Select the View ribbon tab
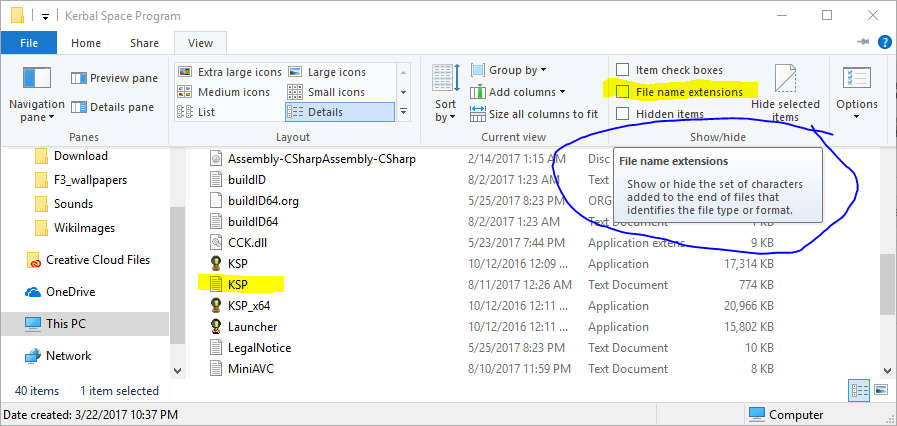Screen dimensions: 897x426 [200, 43]
